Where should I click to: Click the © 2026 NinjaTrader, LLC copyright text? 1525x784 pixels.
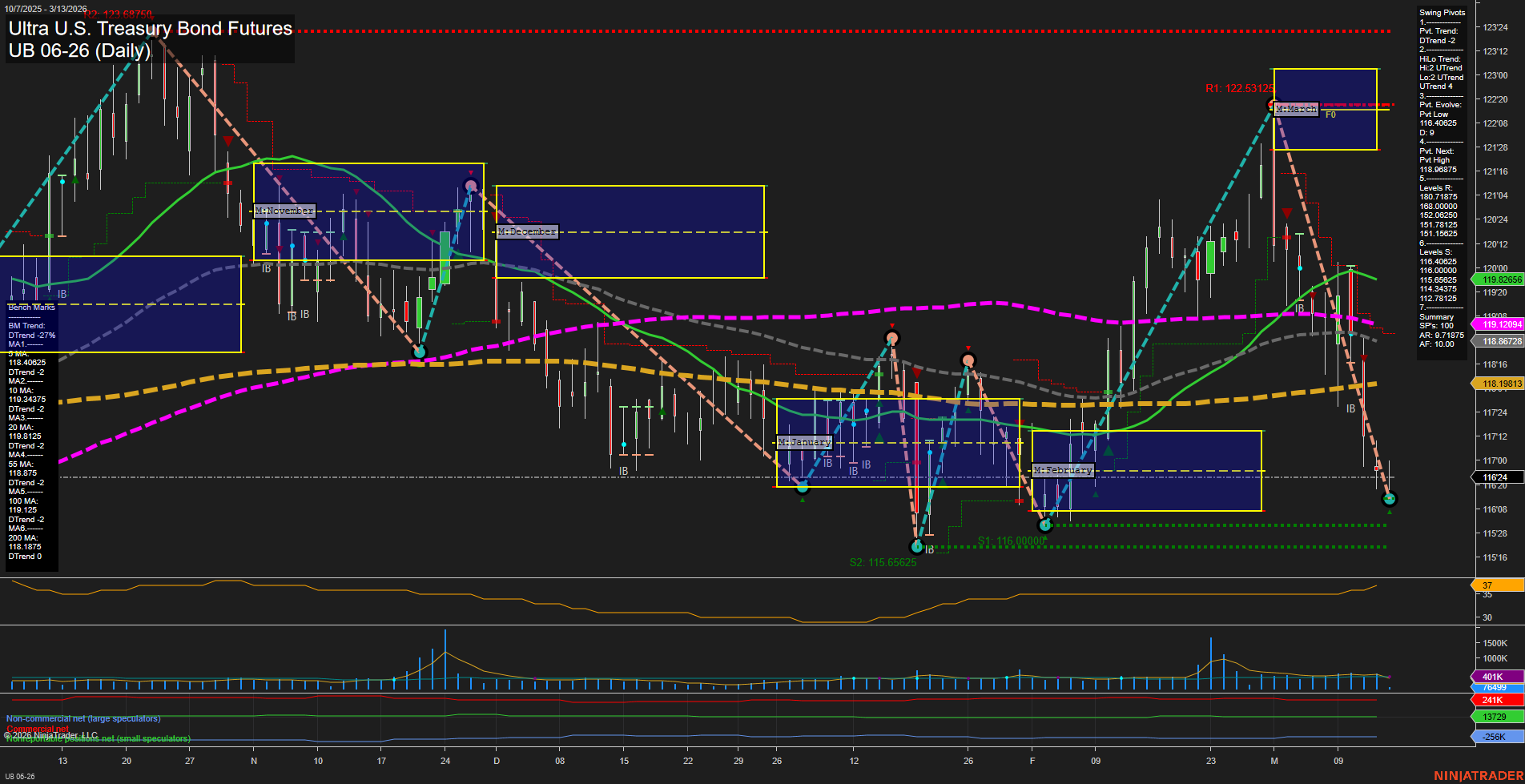(51, 734)
